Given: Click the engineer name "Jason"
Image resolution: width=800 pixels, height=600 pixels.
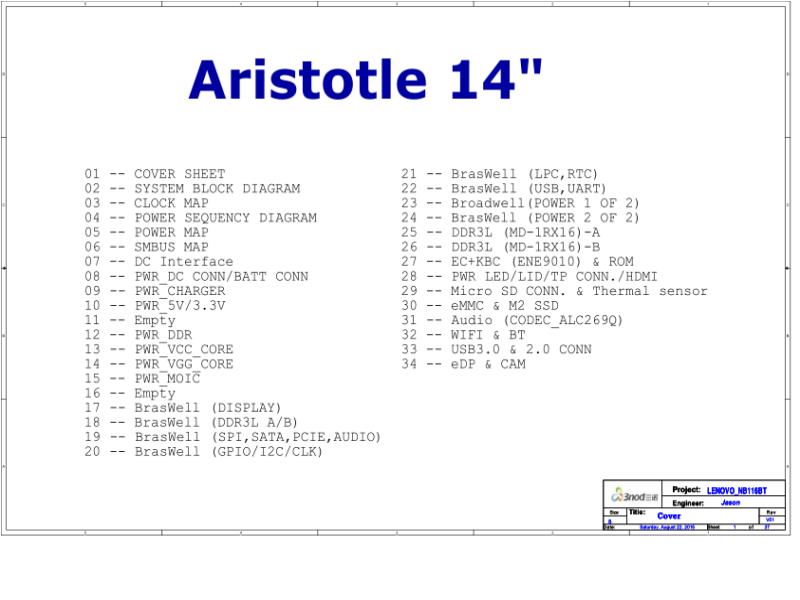Looking at the screenshot, I should 730,503.
